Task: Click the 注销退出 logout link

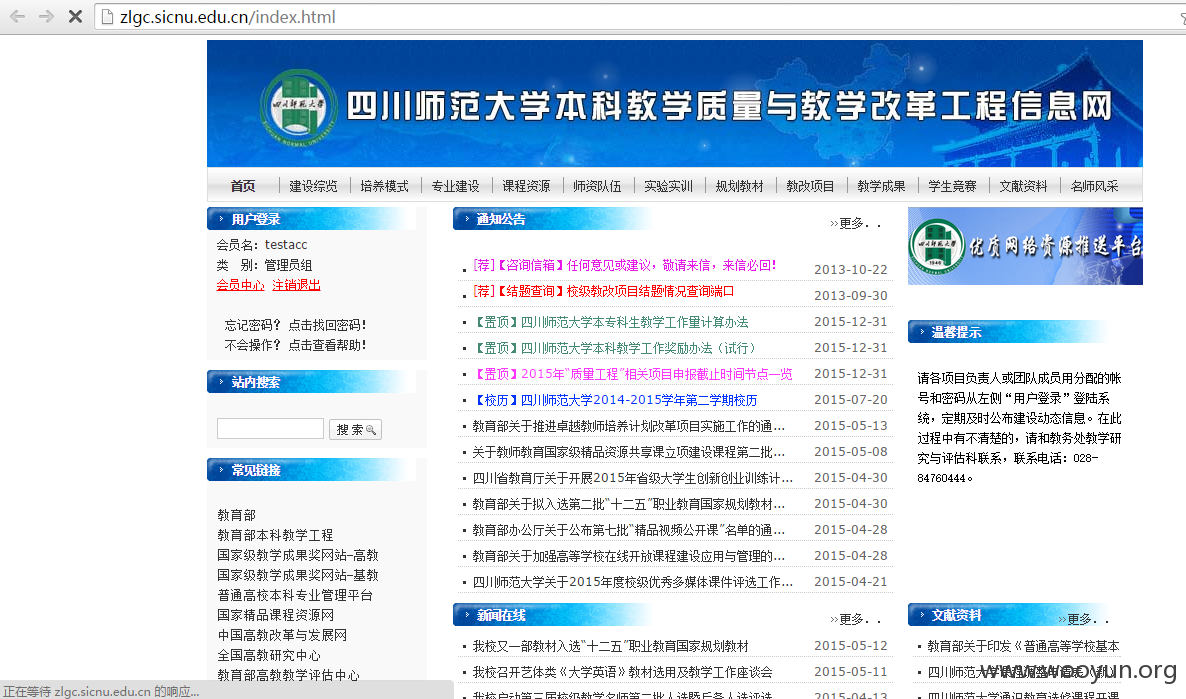Action: 296,285
